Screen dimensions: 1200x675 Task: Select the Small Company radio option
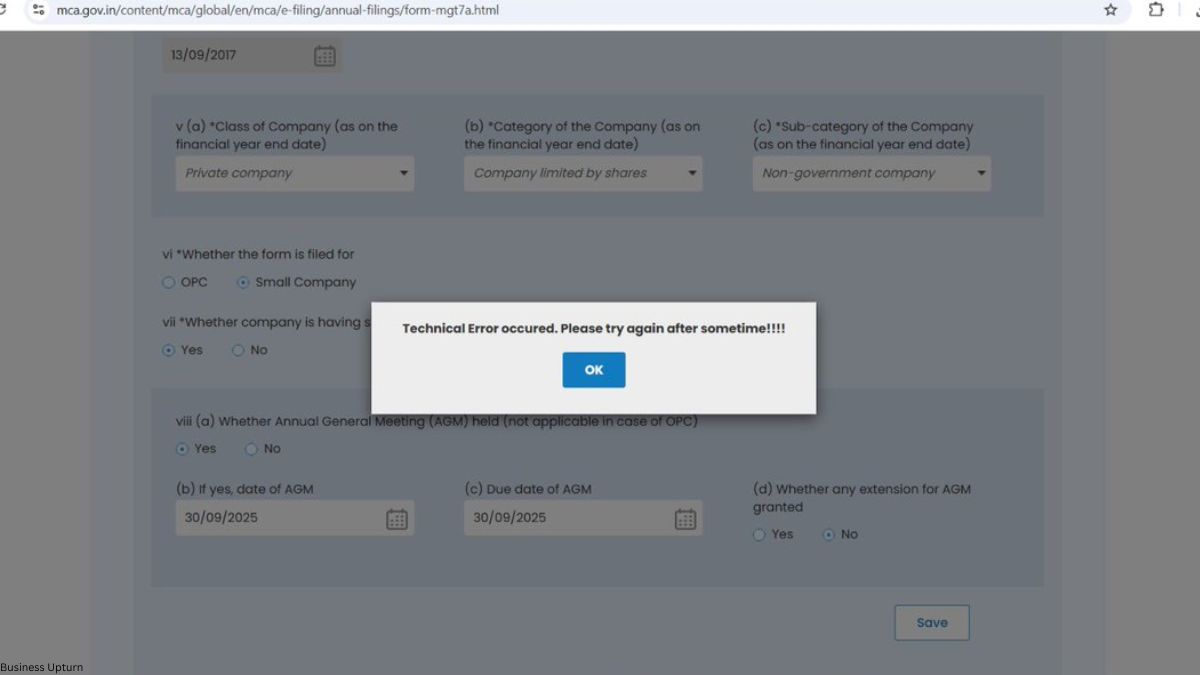coord(243,283)
